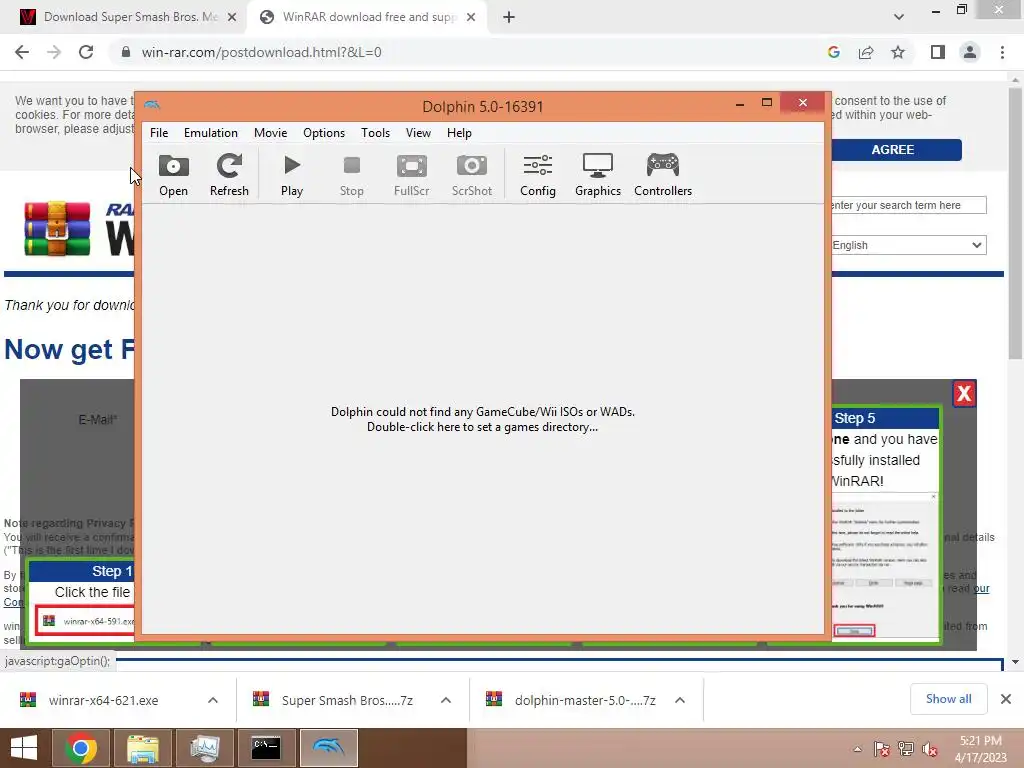Click the Play toolbar button

tap(292, 174)
